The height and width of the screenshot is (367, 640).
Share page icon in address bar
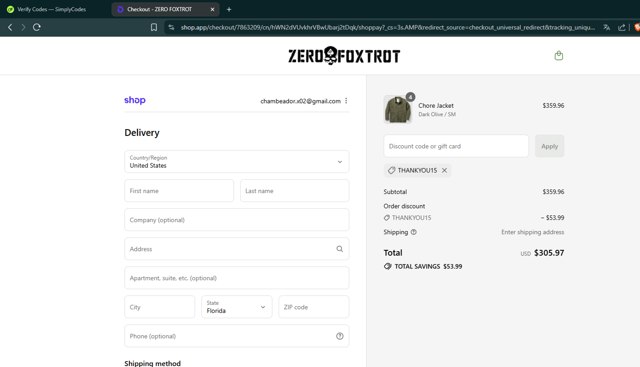pos(622,27)
